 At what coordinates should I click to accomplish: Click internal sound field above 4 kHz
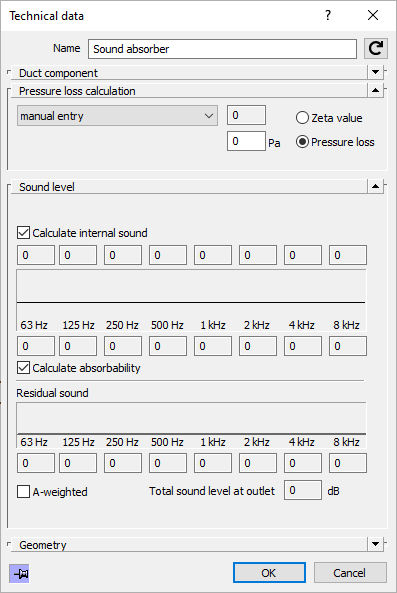[303, 255]
